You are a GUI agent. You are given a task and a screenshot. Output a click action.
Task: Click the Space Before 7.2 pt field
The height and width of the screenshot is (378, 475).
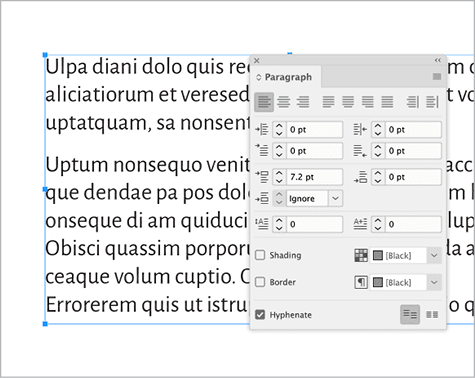click(314, 177)
